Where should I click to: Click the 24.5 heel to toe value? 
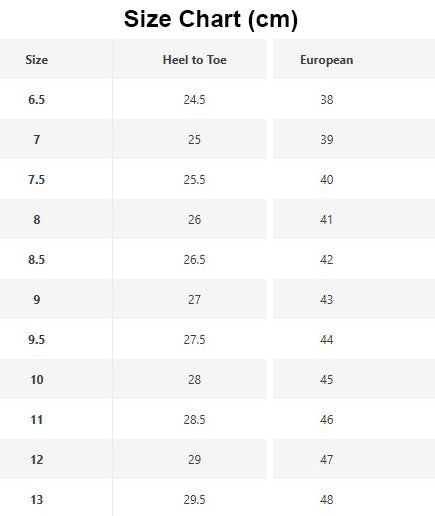tap(194, 100)
